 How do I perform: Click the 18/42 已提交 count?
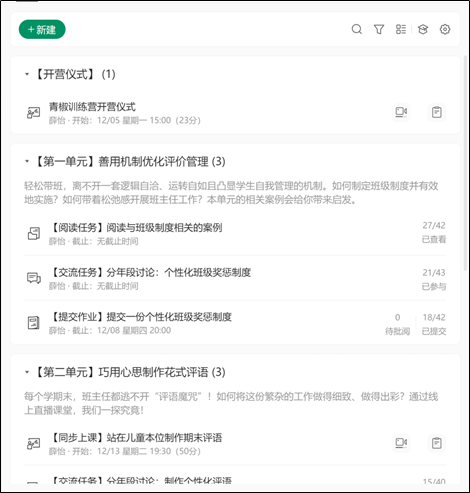pos(434,324)
